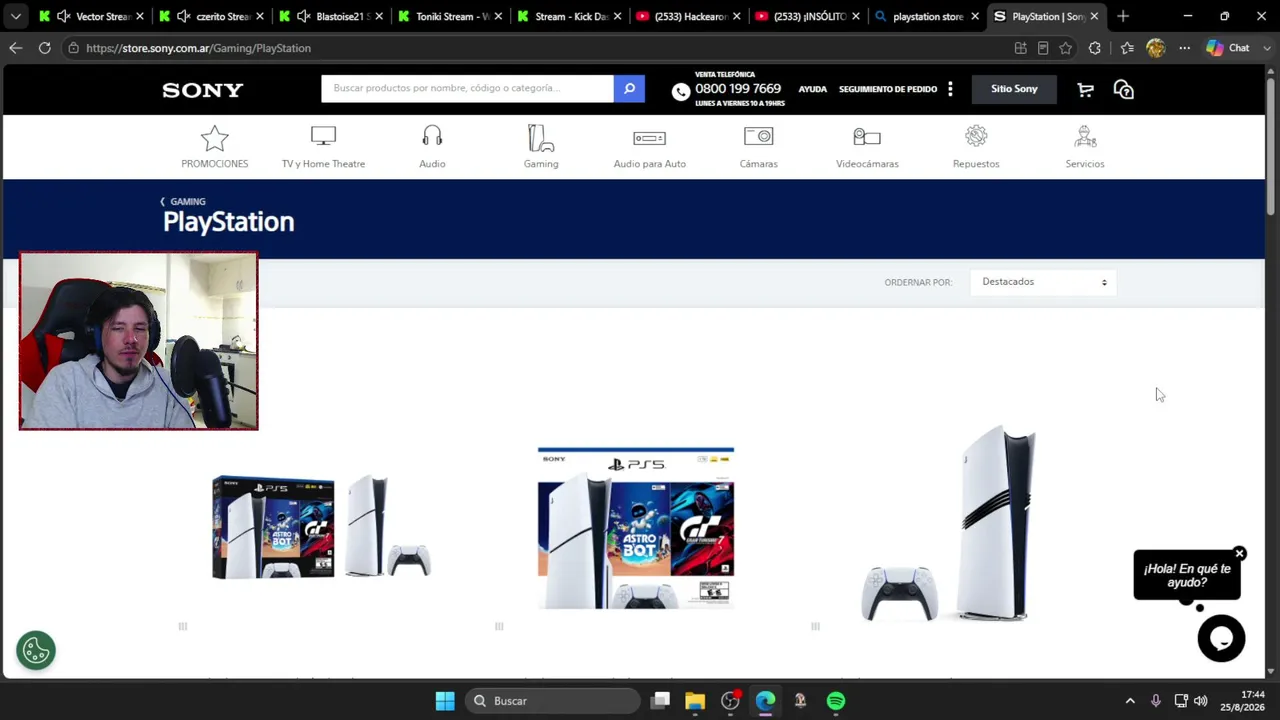Image resolution: width=1280 pixels, height=720 pixels.
Task: Open the volume control in system tray
Action: pos(1201,701)
